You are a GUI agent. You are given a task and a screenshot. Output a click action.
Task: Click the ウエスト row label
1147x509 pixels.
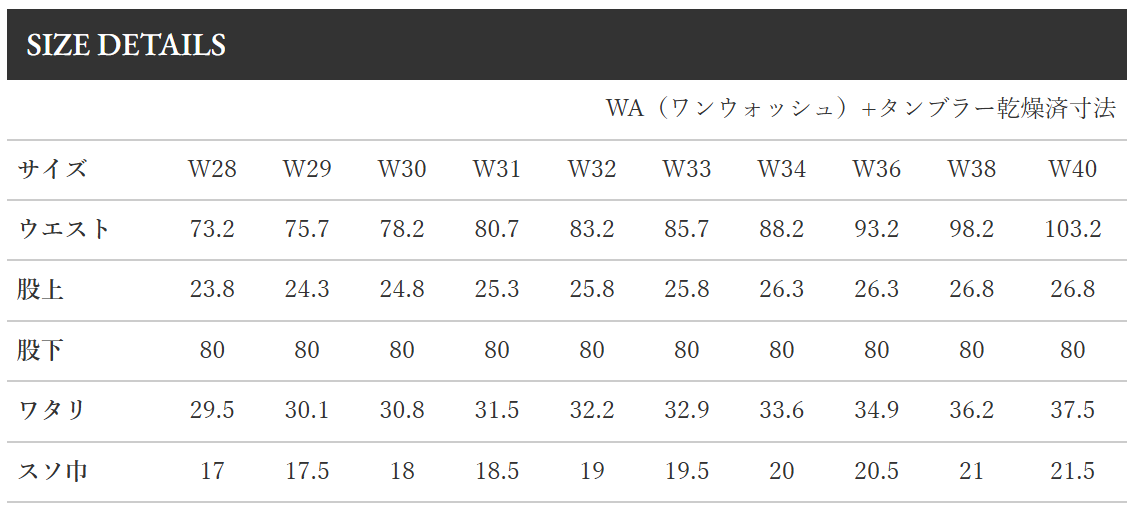tap(64, 229)
